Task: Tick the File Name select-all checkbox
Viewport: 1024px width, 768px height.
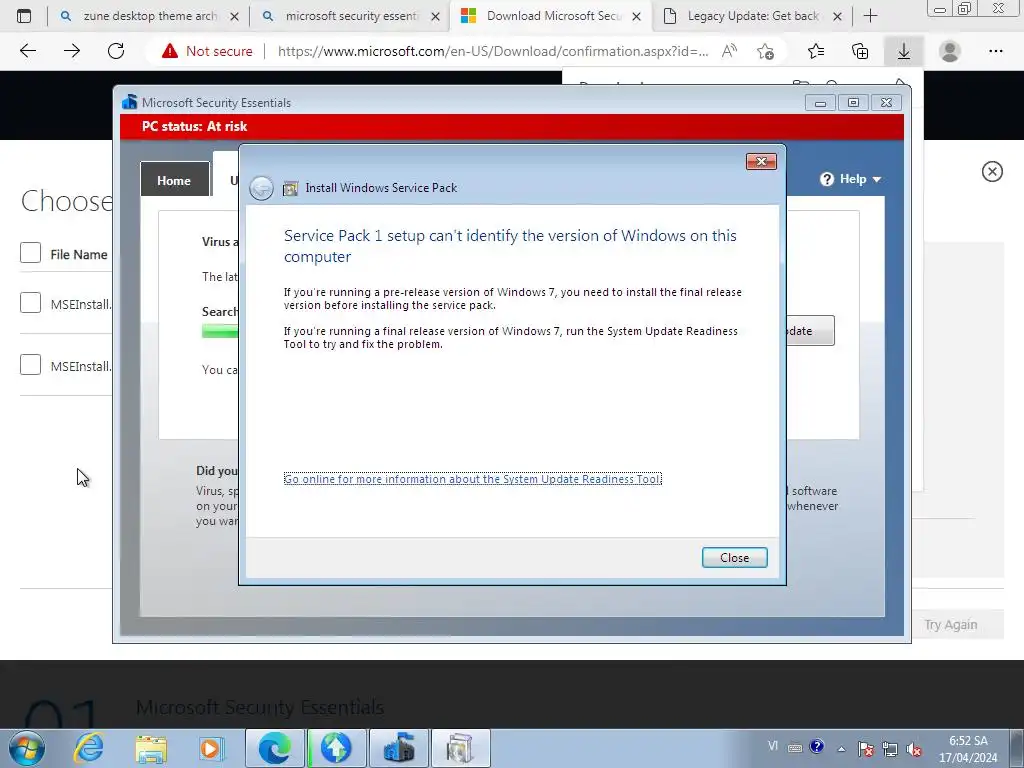Action: (30, 253)
